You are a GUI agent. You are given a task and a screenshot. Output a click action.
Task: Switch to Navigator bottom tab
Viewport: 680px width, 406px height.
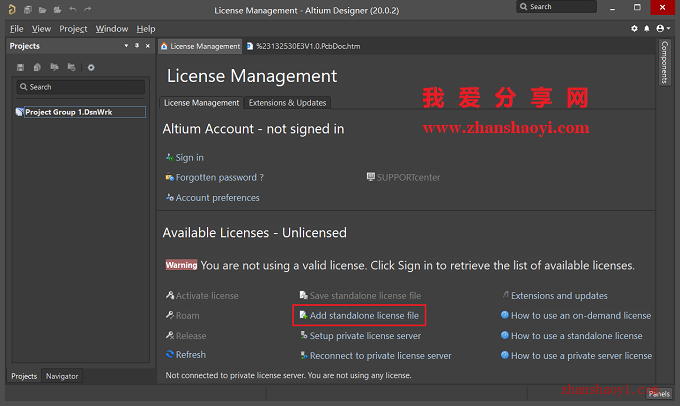point(62,376)
